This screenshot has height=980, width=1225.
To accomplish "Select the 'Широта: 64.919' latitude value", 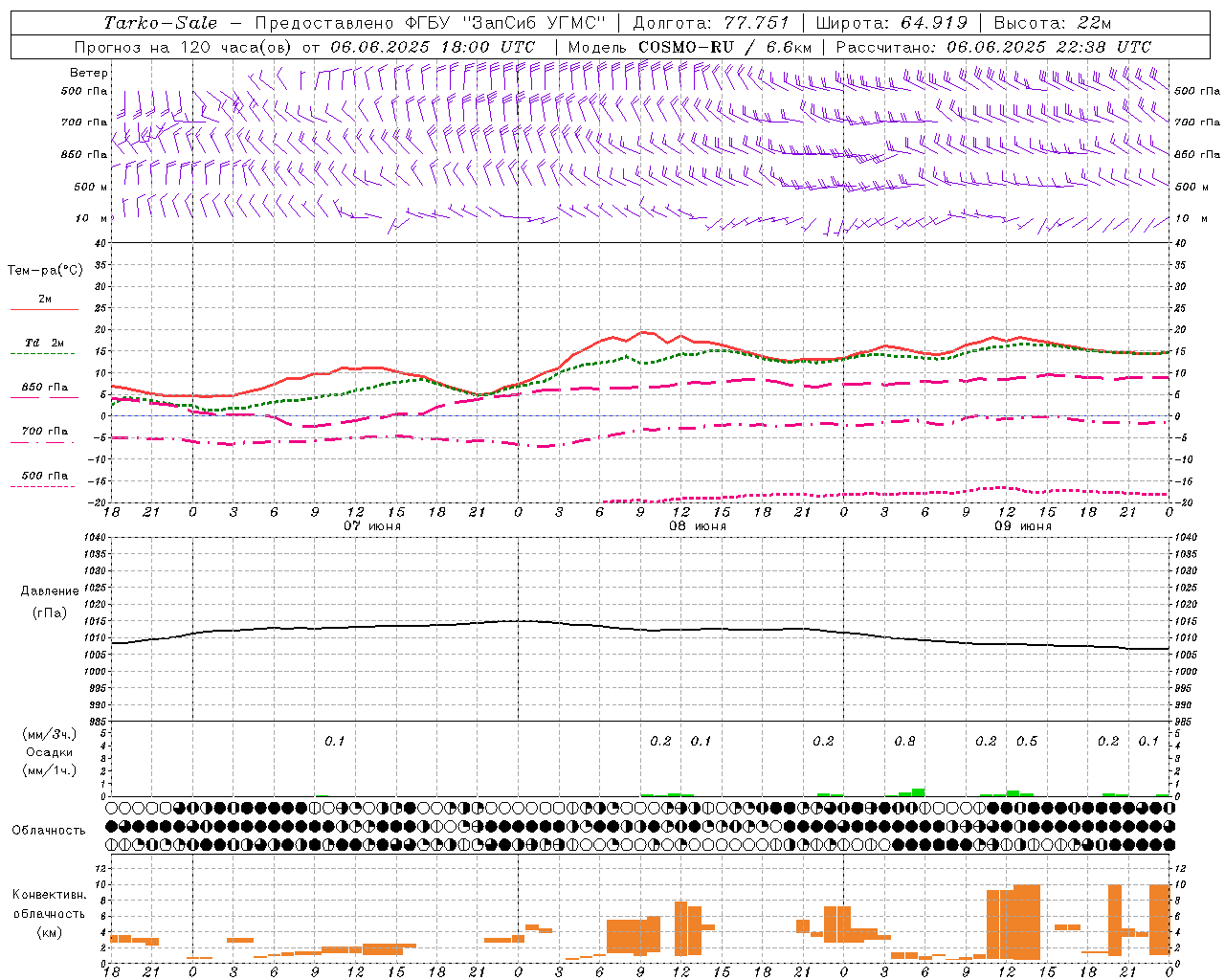I will pyautogui.click(x=891, y=23).
